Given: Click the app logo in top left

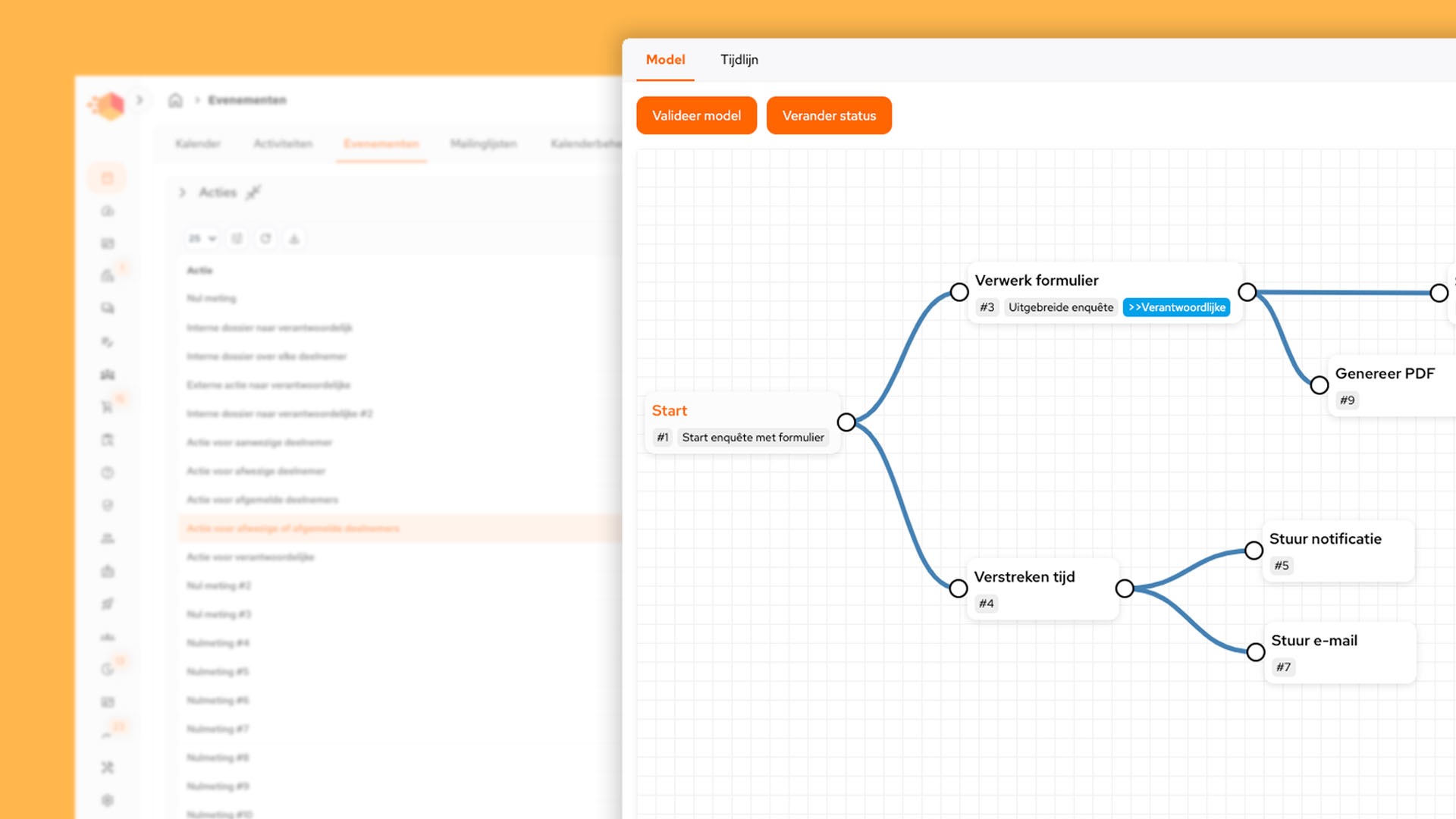Looking at the screenshot, I should click(107, 105).
